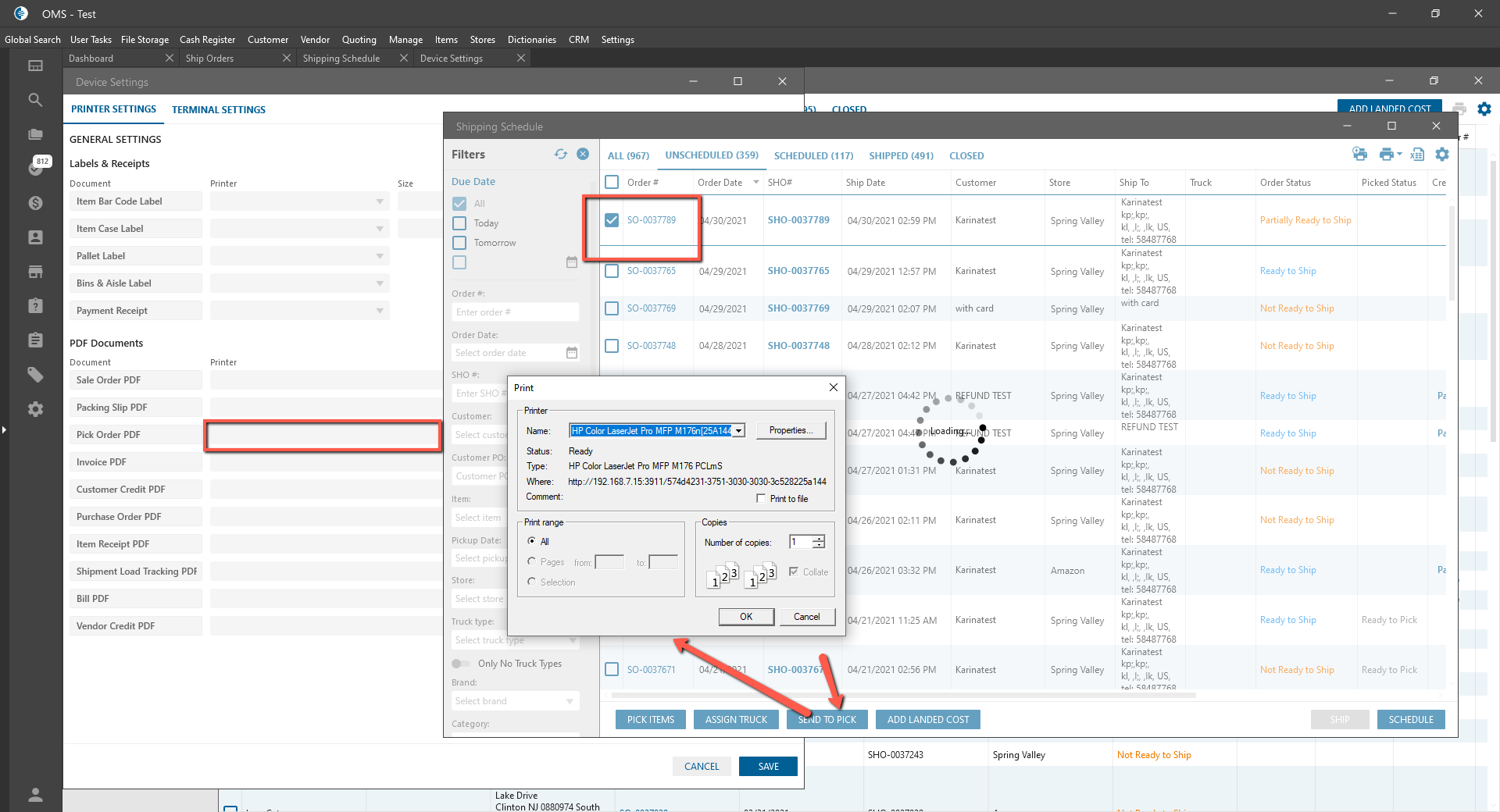Open the question-mark clipboard sidebar icon

click(x=35, y=305)
